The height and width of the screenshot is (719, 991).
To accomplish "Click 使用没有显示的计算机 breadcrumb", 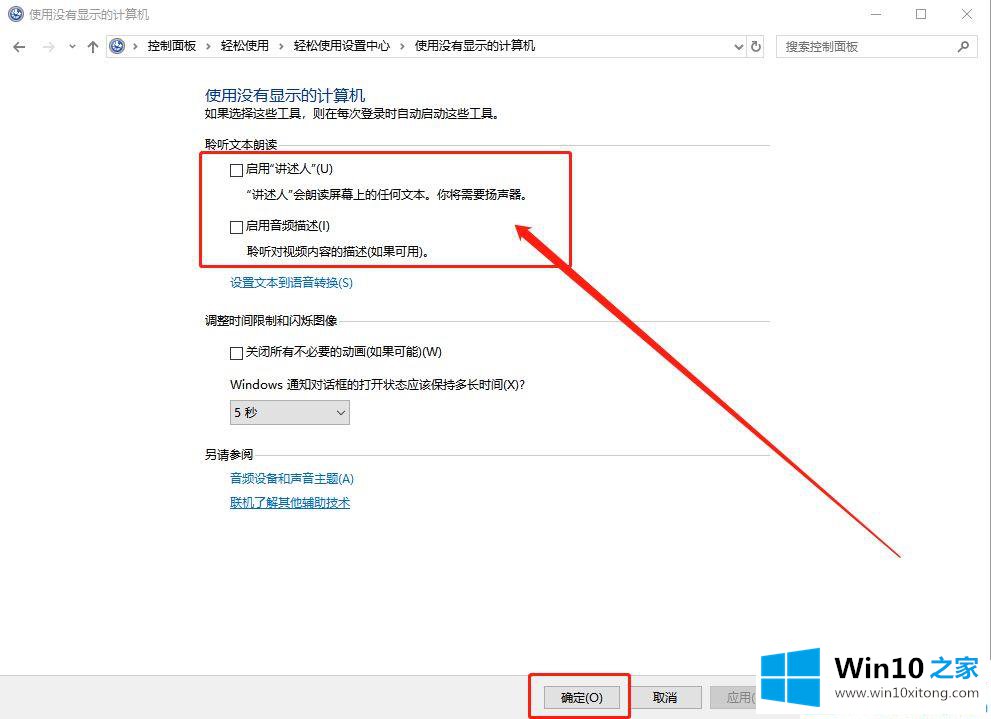I will [475, 46].
